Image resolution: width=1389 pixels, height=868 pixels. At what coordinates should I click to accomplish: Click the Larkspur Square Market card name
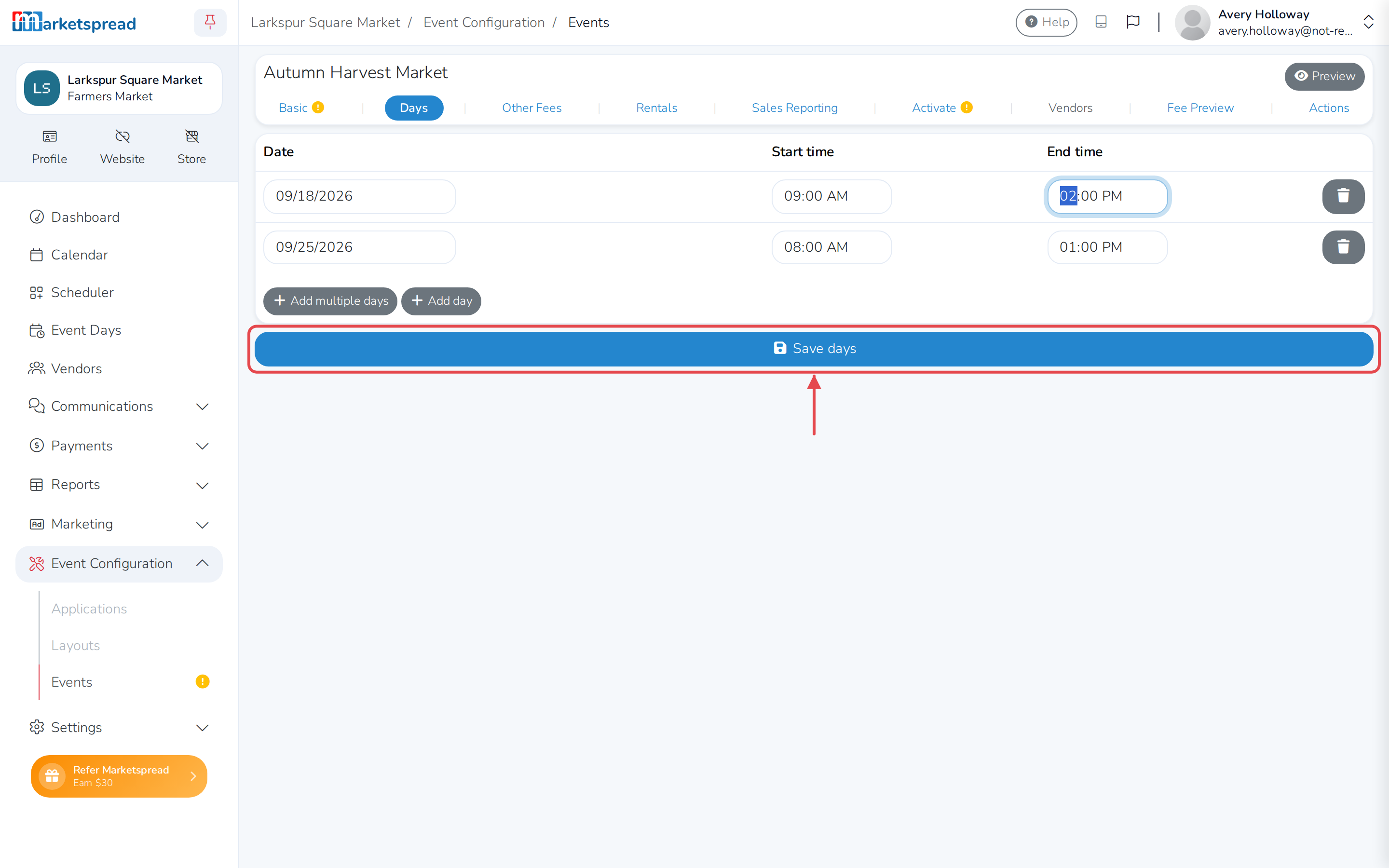pos(135,80)
